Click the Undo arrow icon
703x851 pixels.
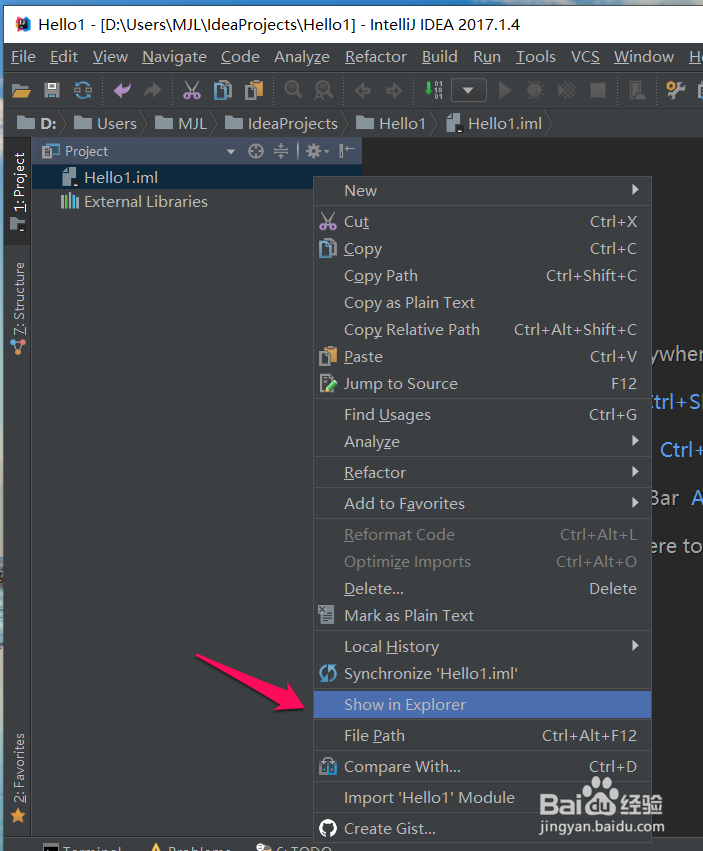[x=122, y=90]
